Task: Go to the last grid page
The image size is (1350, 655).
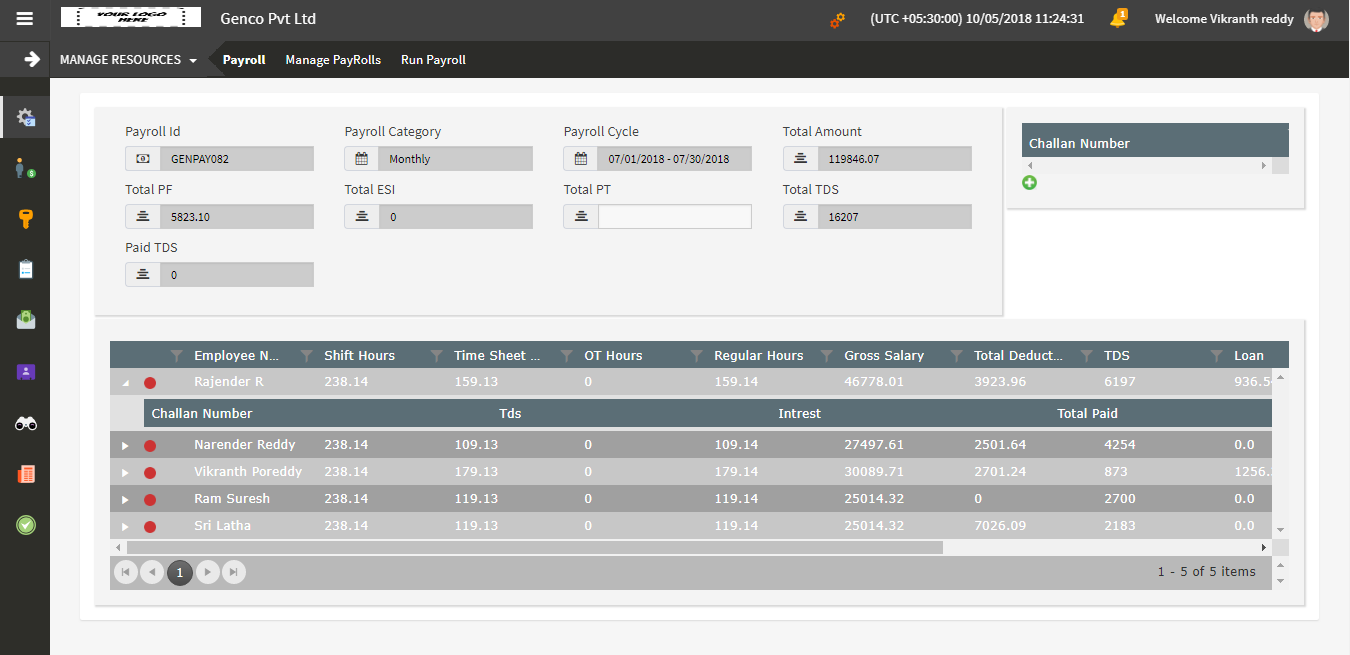Action: (234, 572)
